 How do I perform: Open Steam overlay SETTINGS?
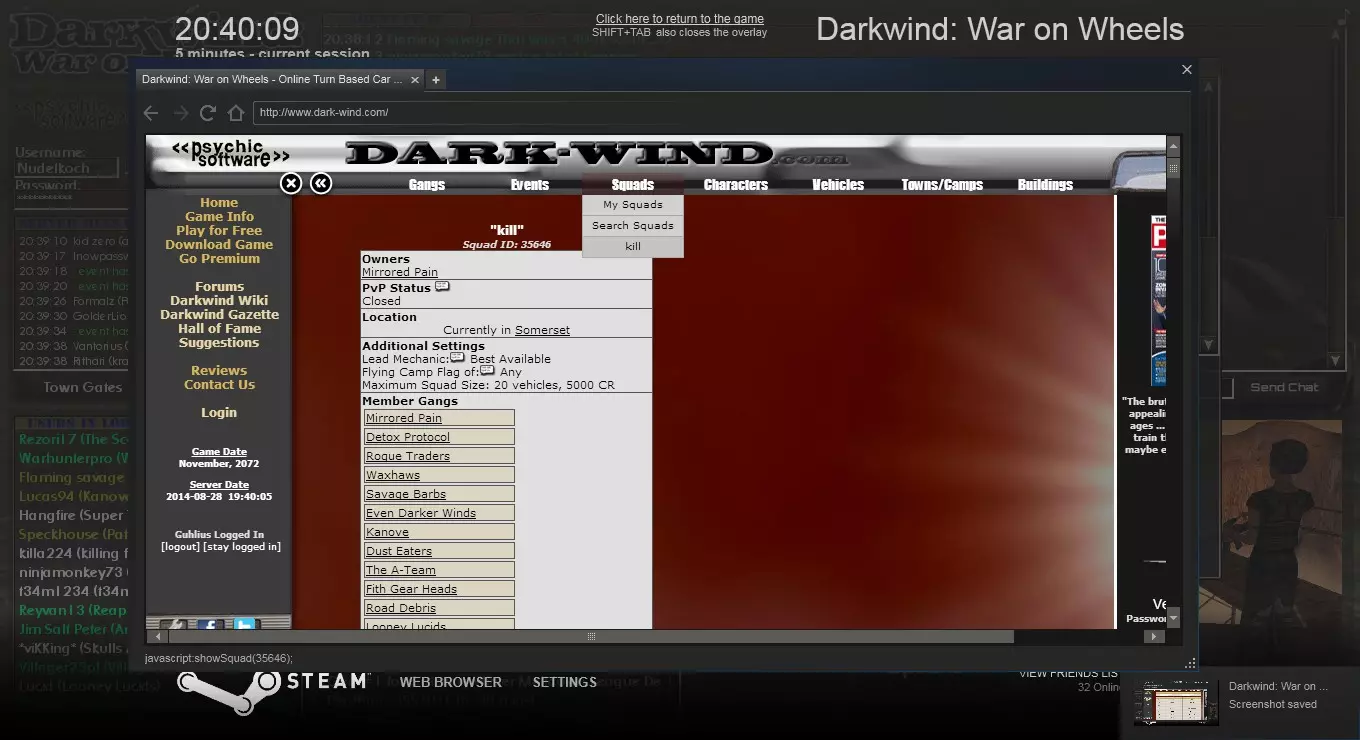[x=565, y=683]
